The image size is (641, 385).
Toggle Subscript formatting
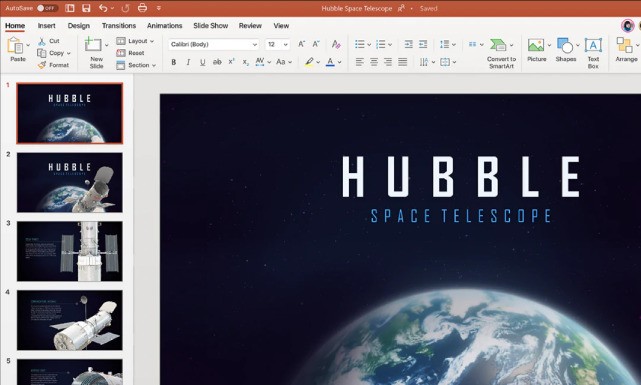(x=245, y=62)
